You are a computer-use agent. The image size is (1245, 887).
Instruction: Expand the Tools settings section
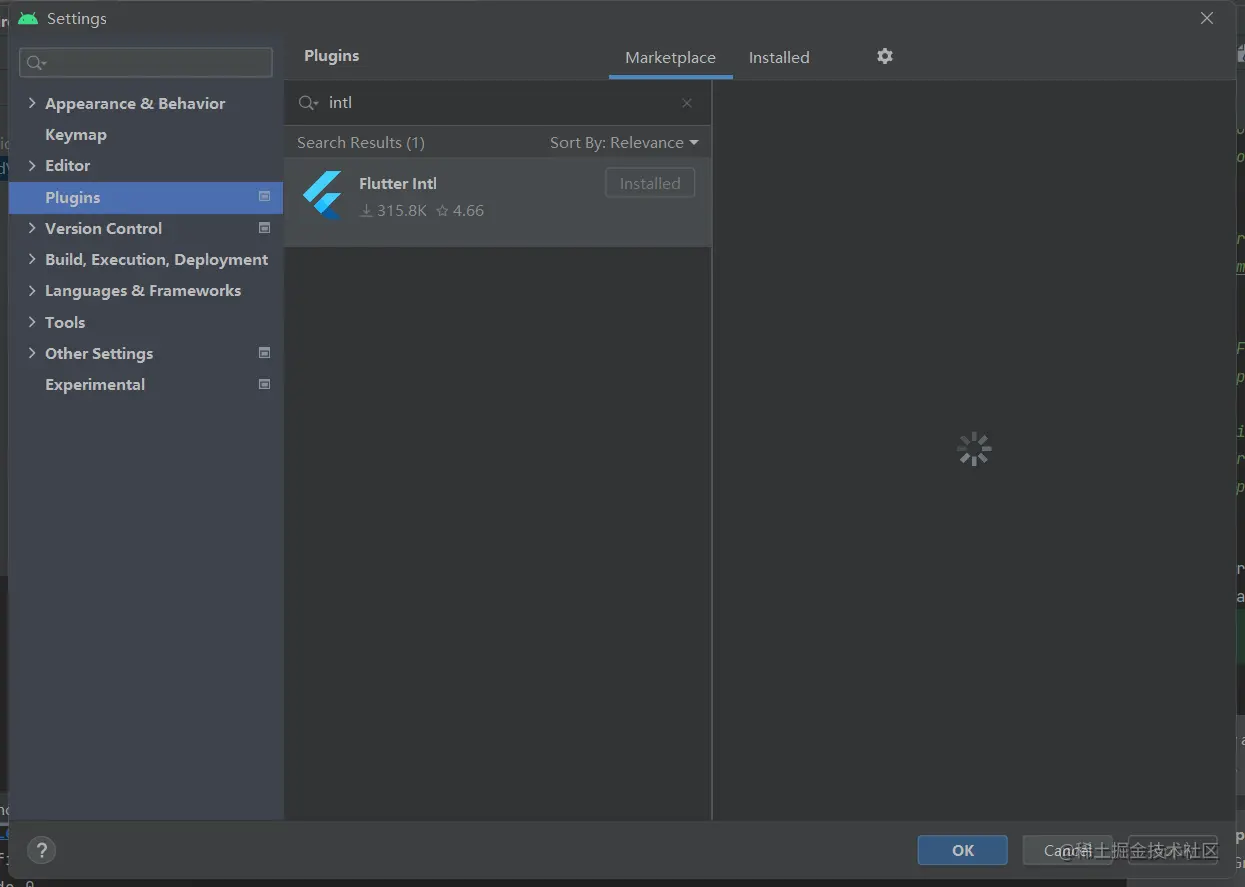(32, 322)
